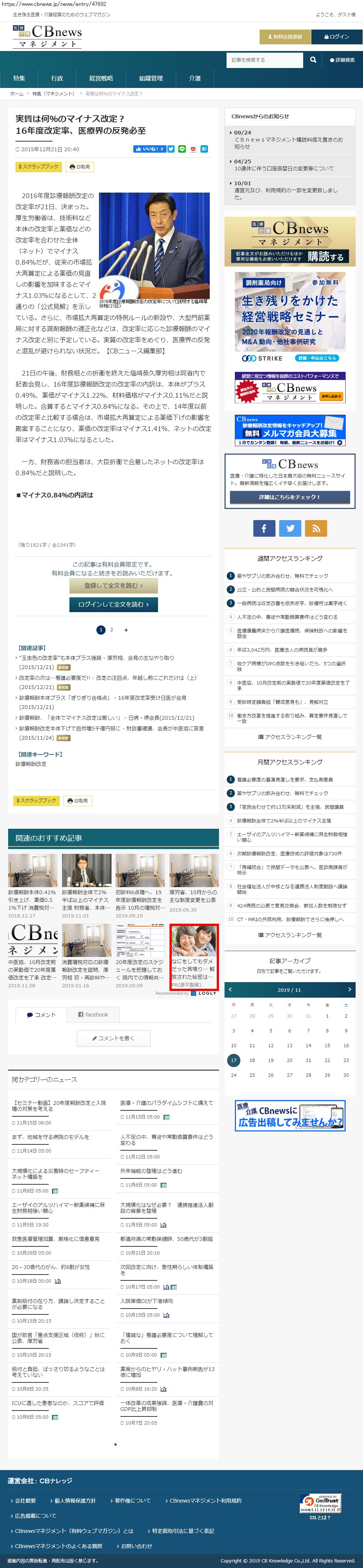Go to previous calendar month arrow
Screen dimensions: 363x1568
point(230,989)
